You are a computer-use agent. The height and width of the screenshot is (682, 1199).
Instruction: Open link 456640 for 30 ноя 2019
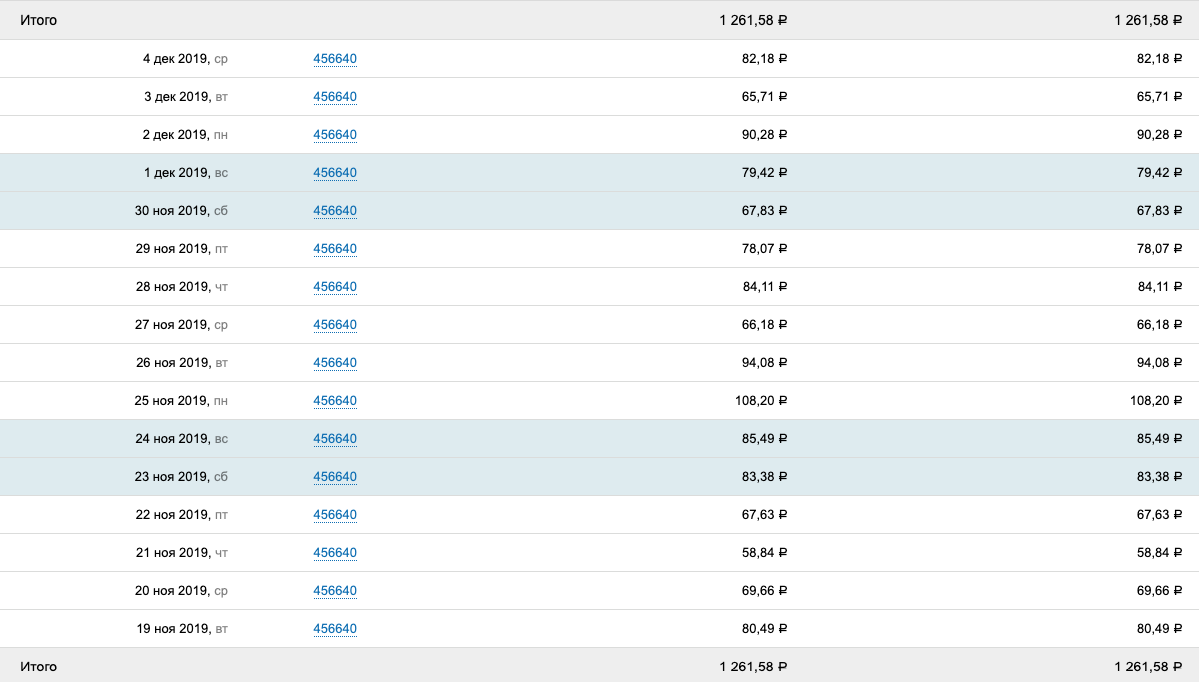click(335, 211)
